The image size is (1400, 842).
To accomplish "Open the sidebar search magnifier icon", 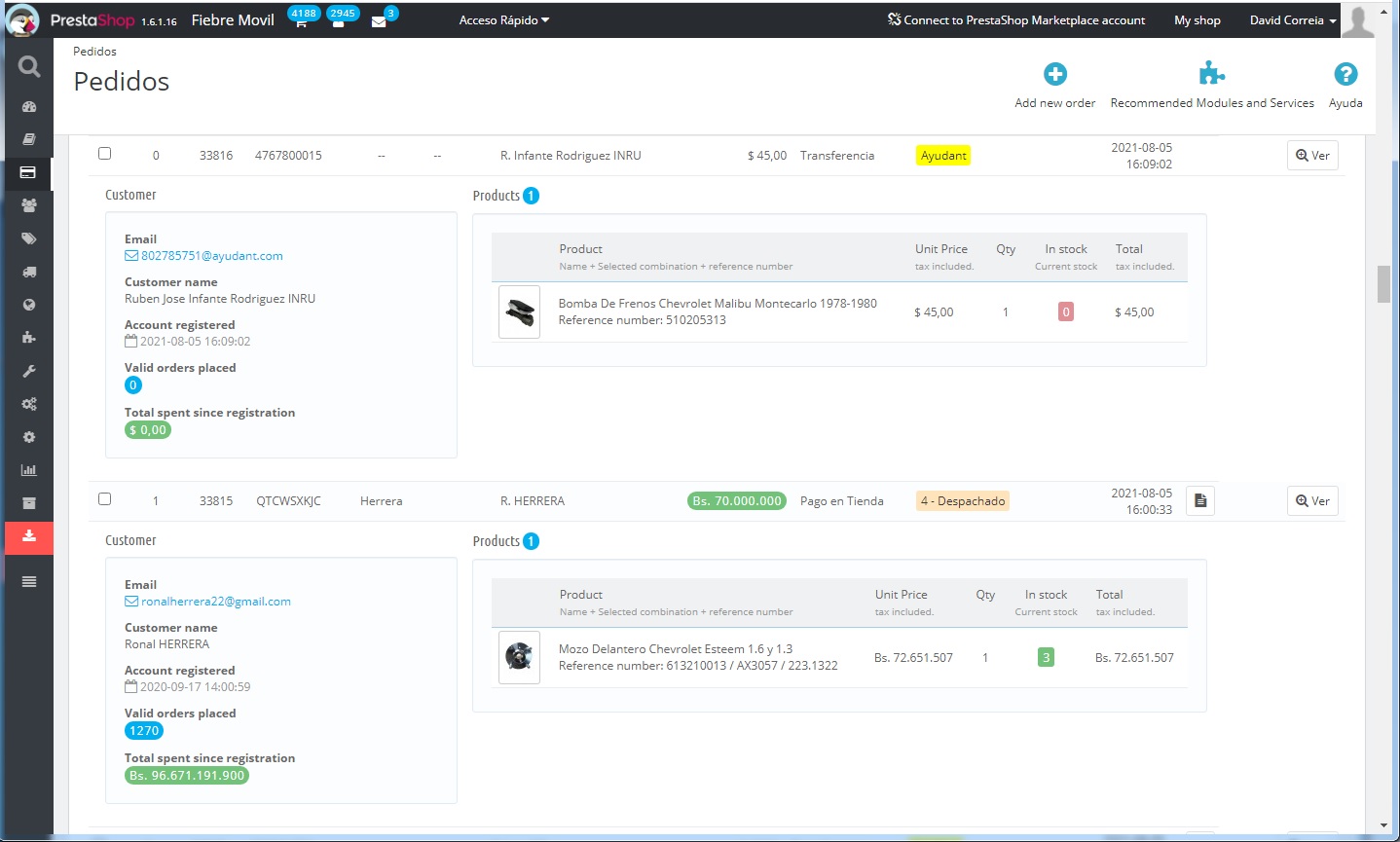I will (29, 66).
